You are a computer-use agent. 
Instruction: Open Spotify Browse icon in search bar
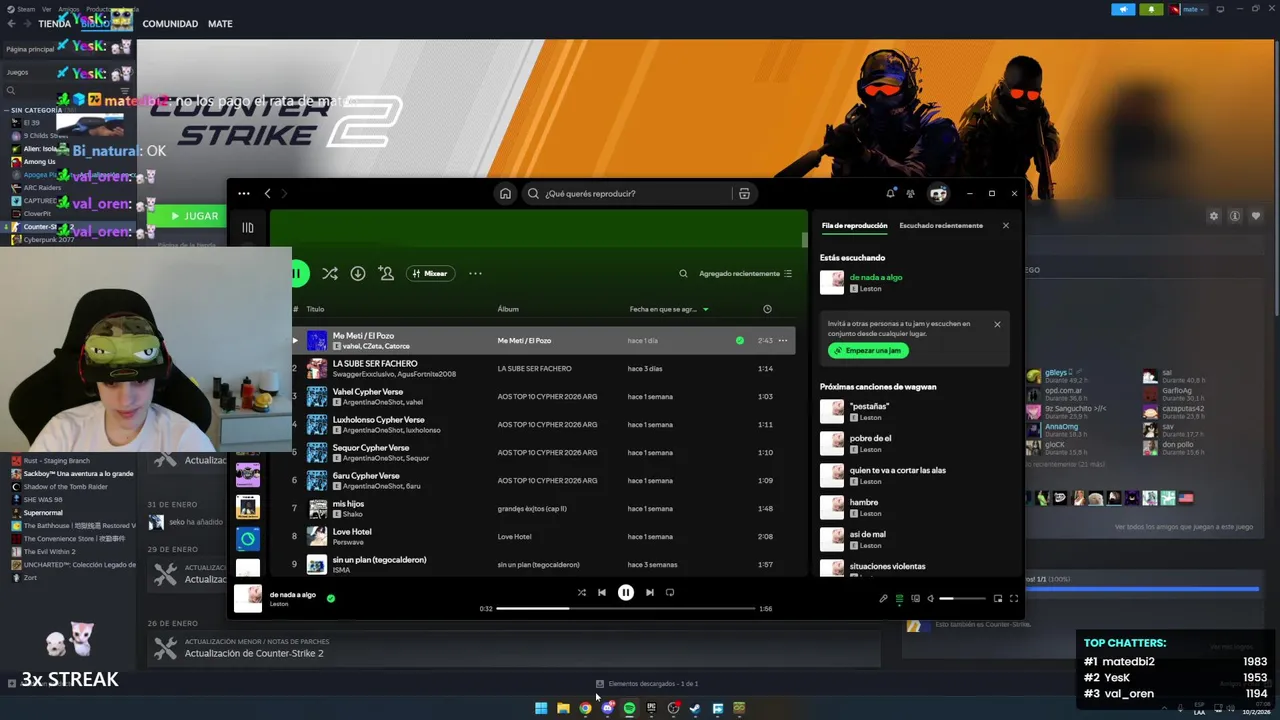click(744, 194)
